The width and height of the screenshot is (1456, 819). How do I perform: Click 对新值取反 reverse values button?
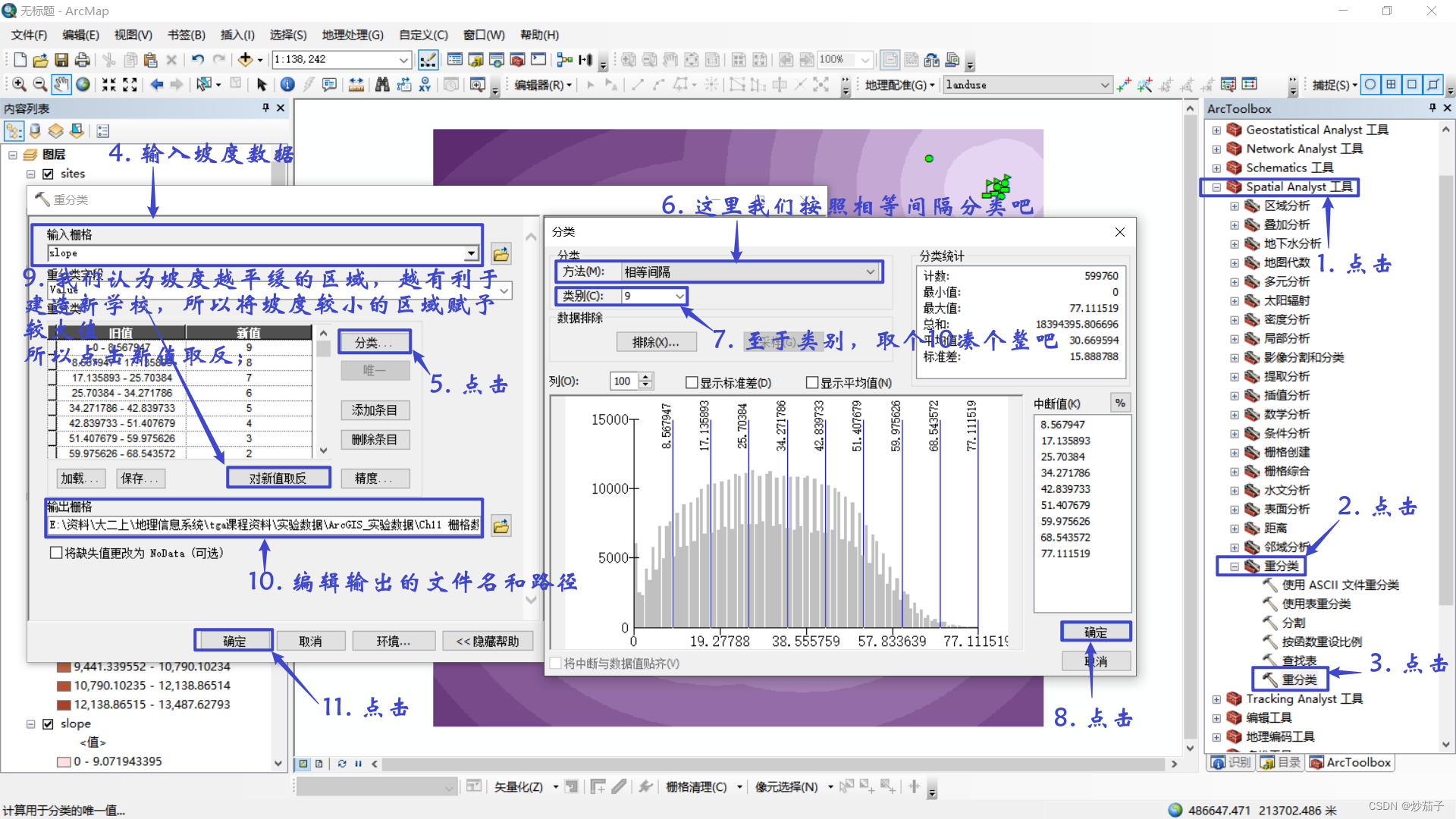(x=278, y=478)
